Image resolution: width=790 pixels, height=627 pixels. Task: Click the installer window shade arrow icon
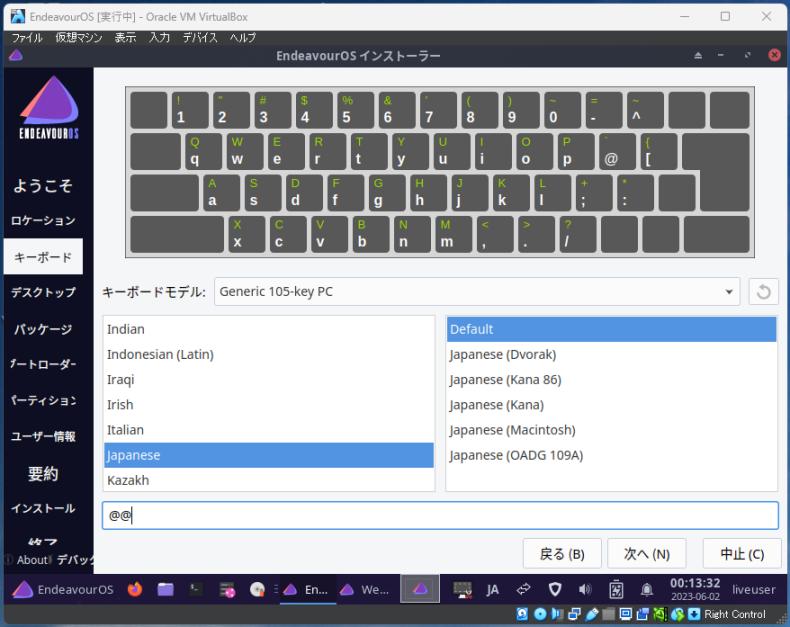(698, 55)
